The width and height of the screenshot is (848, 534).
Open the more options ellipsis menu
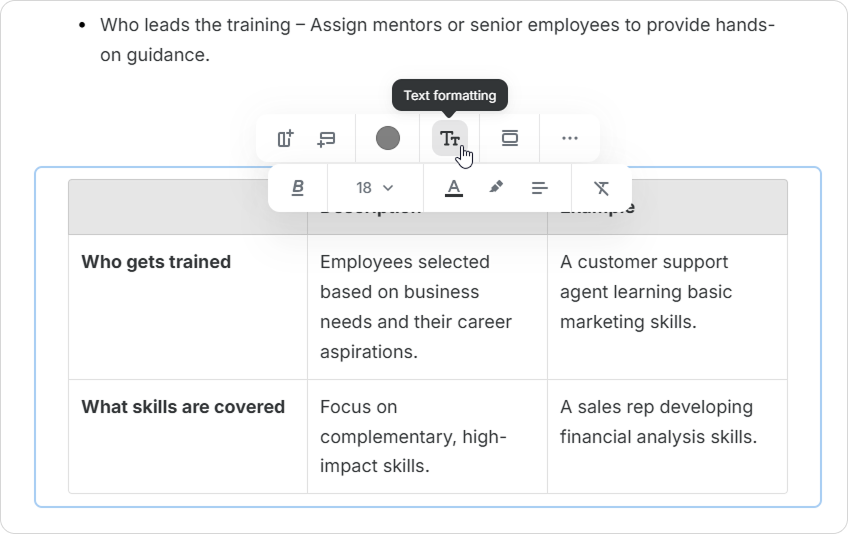coord(570,138)
